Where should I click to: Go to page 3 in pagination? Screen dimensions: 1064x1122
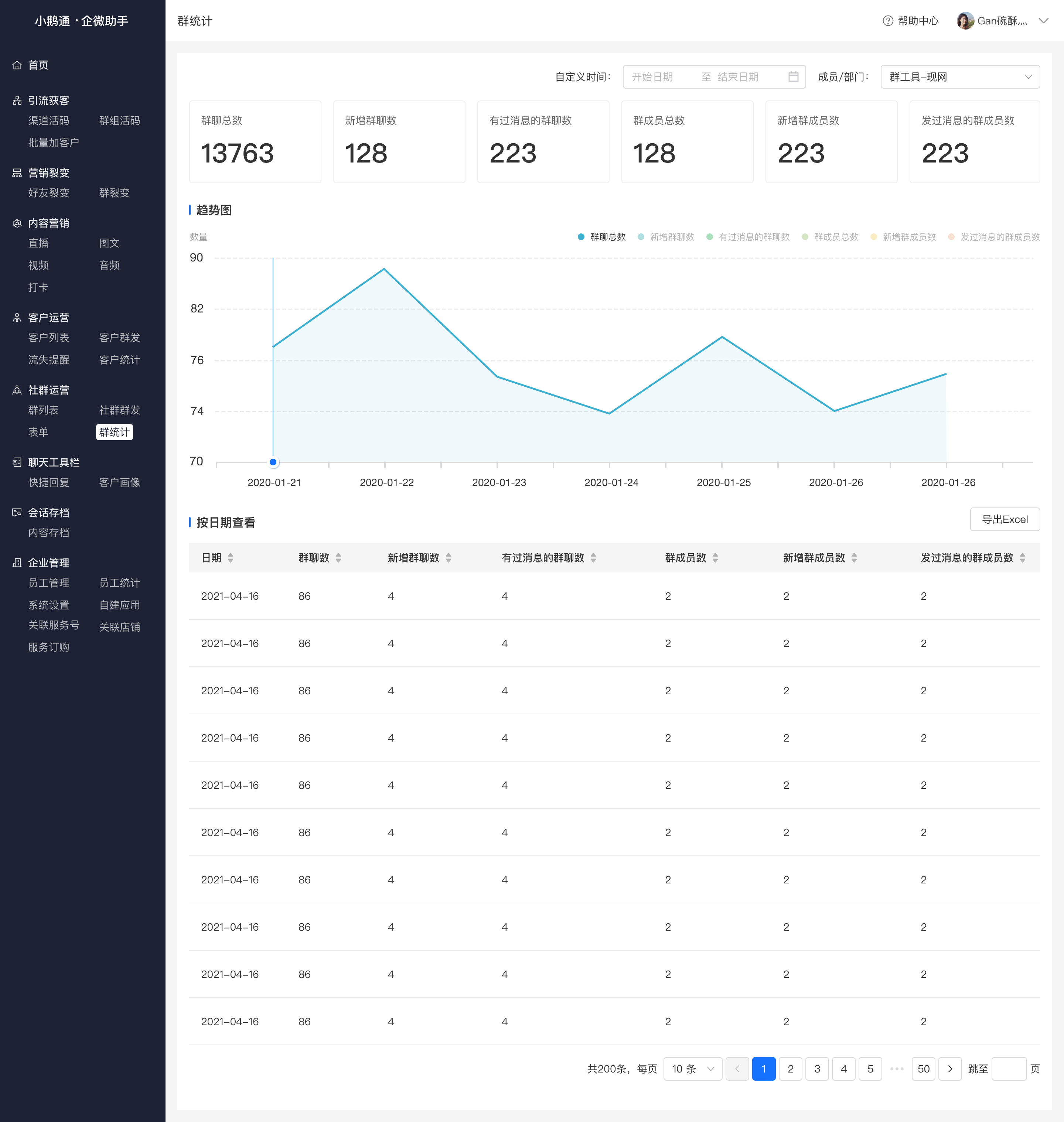tap(817, 1069)
